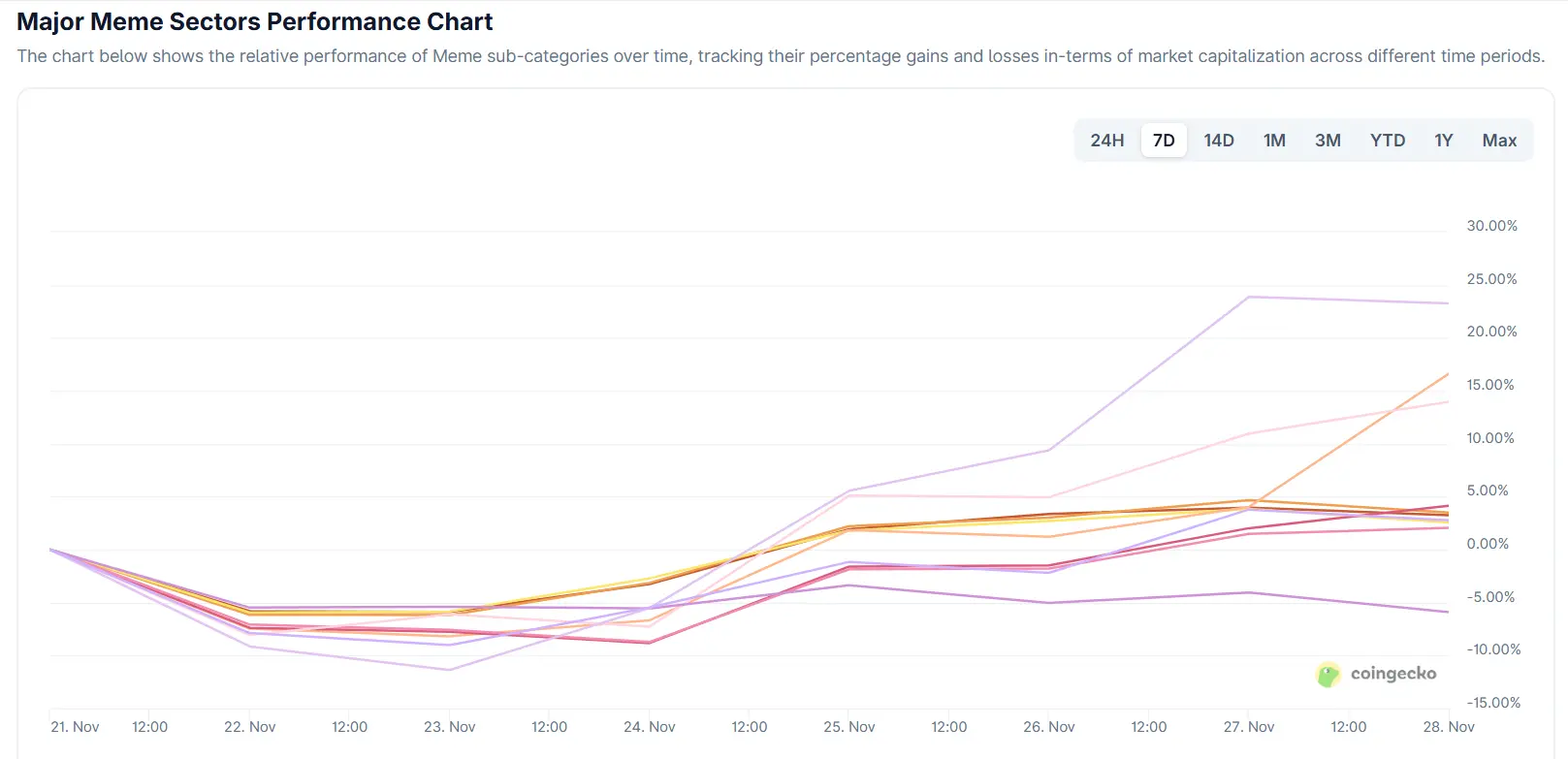The image size is (1568, 759).
Task: Click the 21. Nov x-axis date label
Action: pyautogui.click(x=75, y=727)
